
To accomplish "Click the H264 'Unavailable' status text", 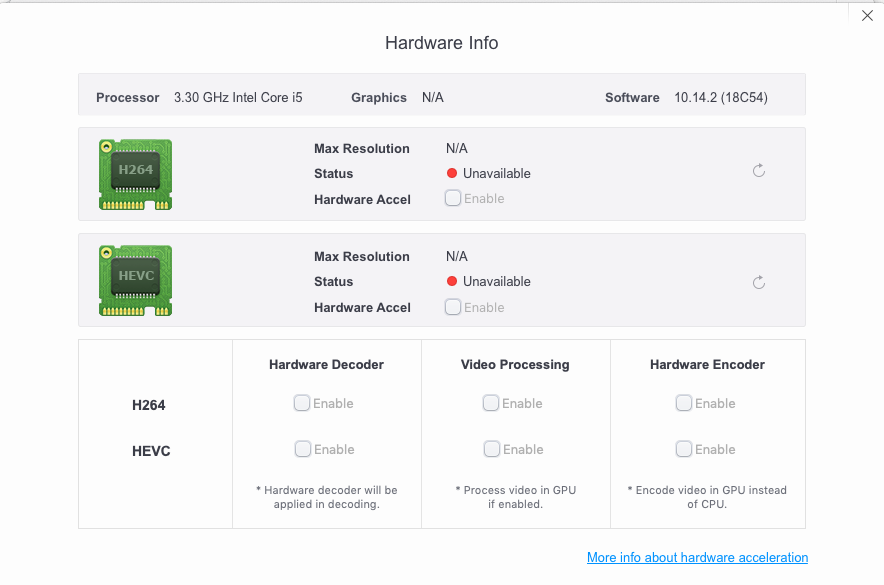I will click(x=497, y=174).
